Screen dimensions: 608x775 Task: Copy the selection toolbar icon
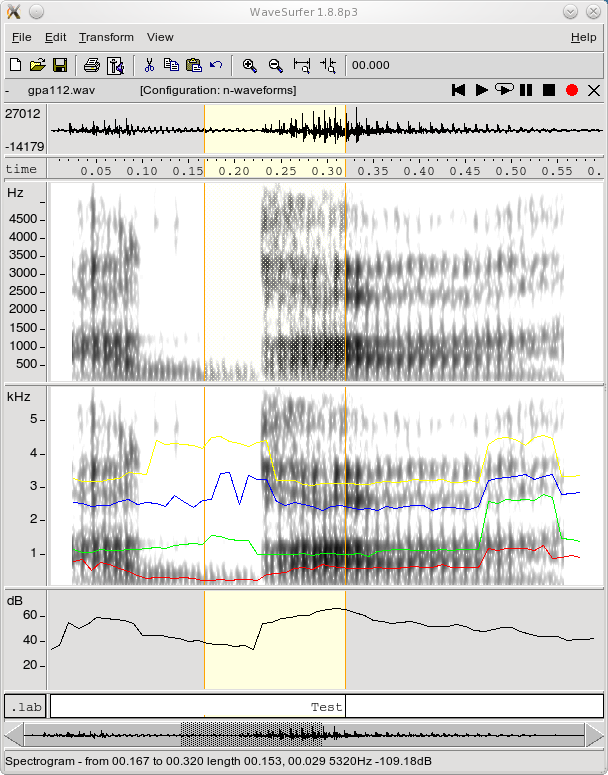pyautogui.click(x=172, y=65)
